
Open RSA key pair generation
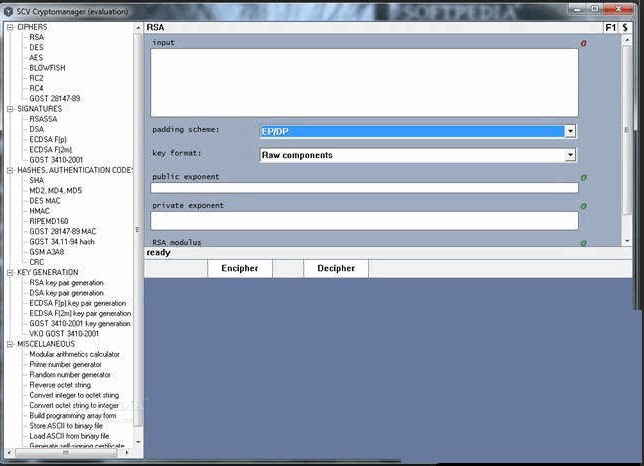tap(67, 283)
